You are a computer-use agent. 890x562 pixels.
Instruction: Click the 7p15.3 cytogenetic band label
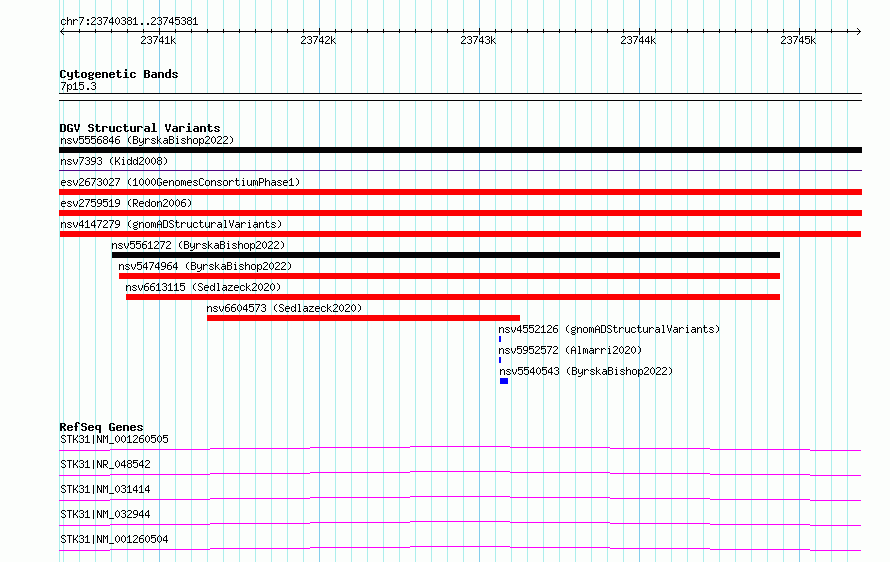tap(78, 86)
